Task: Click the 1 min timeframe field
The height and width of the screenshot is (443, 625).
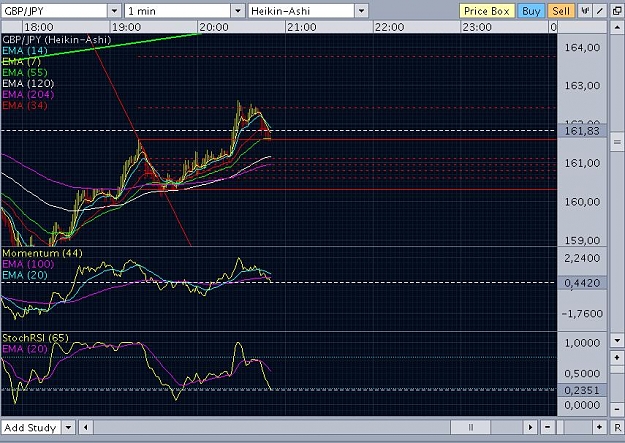Action: tap(178, 11)
